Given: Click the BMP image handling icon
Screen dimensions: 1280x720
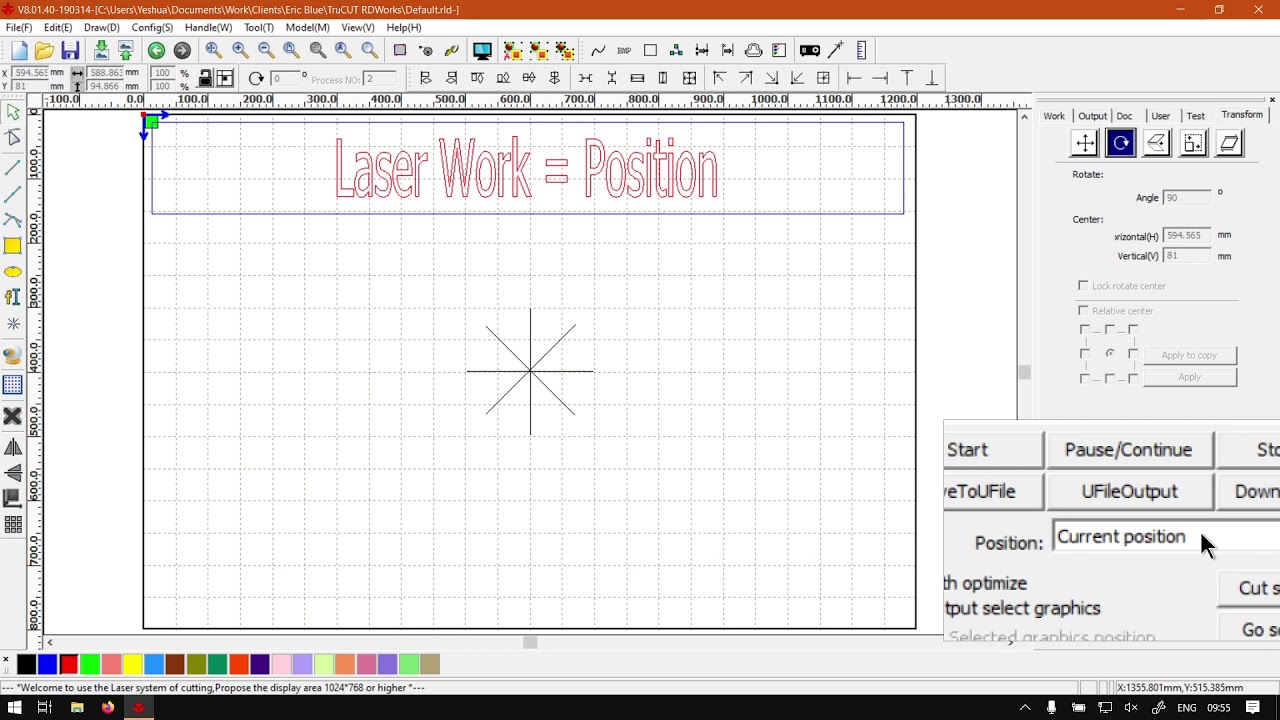Looking at the screenshot, I should point(624,51).
